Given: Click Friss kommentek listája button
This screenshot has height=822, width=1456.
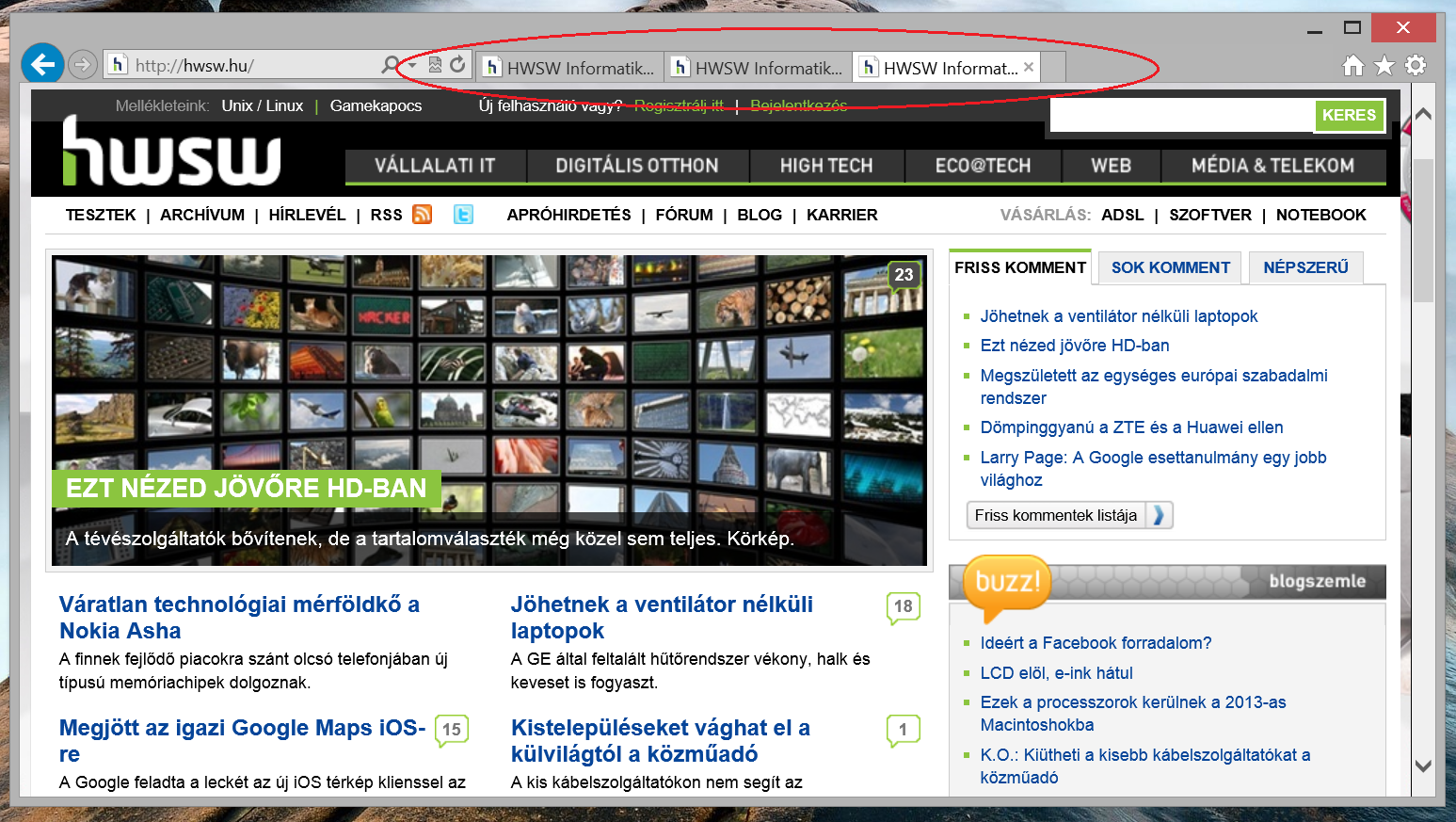Looking at the screenshot, I should click(x=1069, y=515).
